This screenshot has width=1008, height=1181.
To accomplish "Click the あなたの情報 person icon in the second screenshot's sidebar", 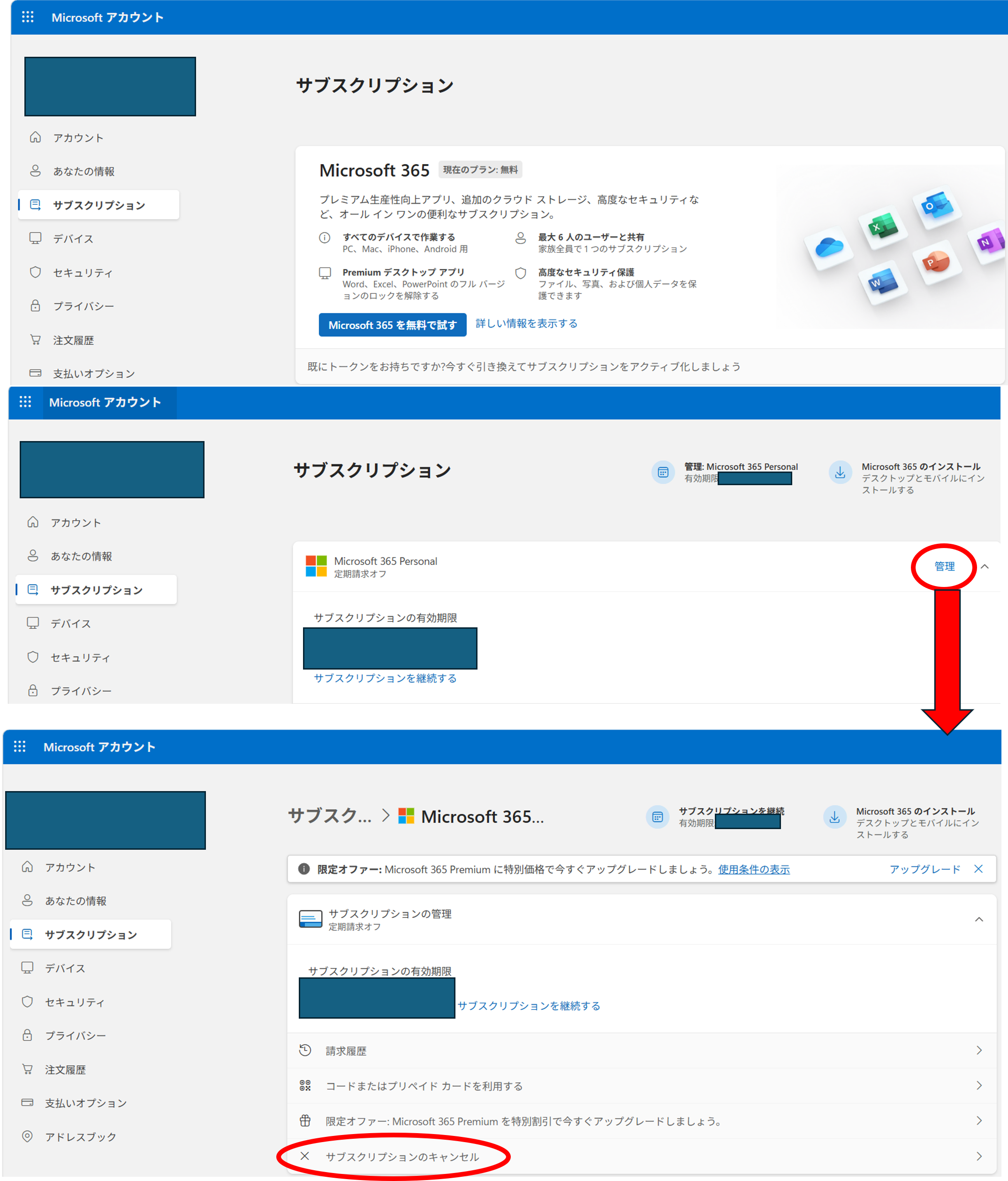I will click(33, 556).
